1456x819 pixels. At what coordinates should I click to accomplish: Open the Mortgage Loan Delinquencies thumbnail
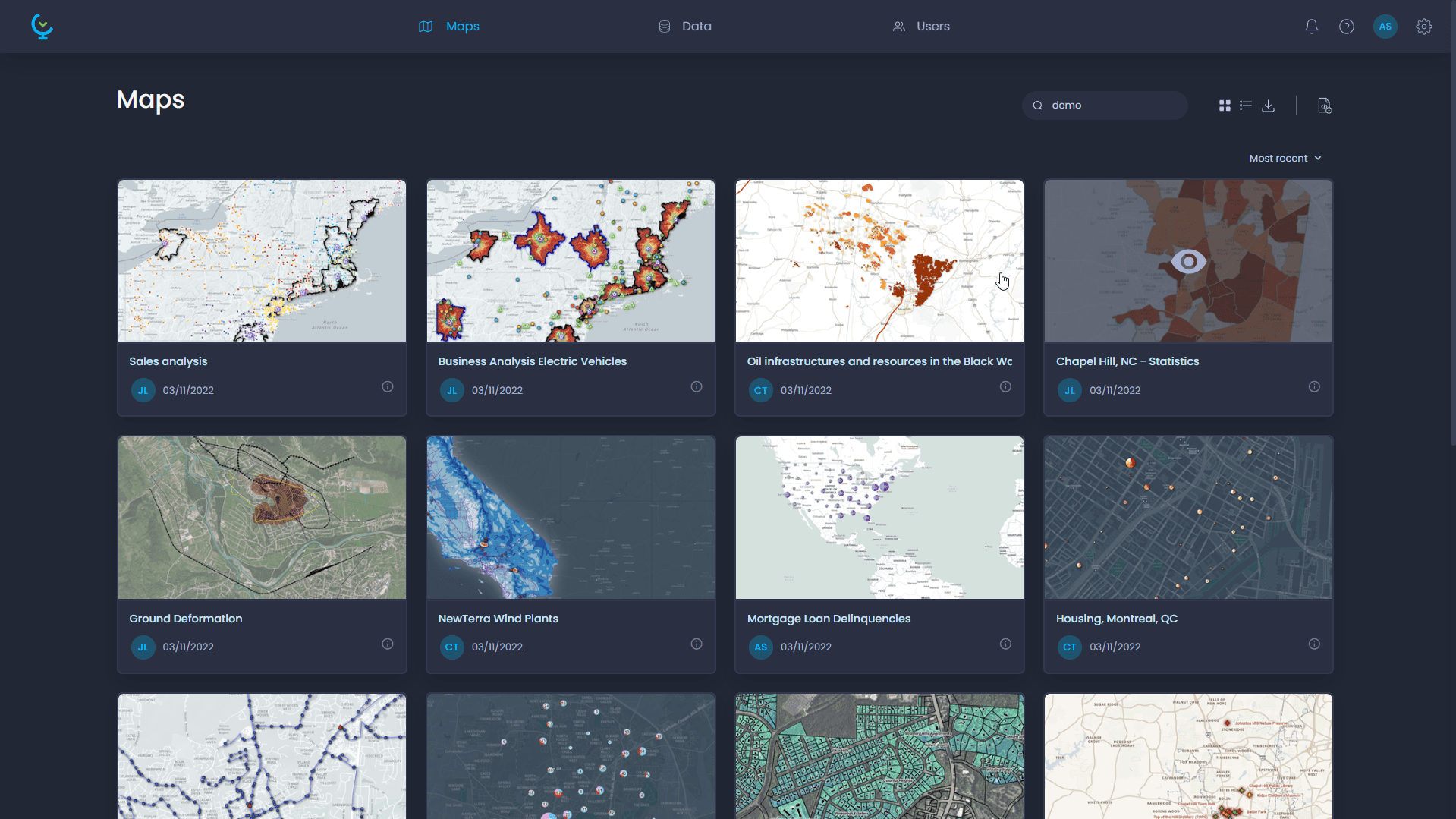point(879,518)
